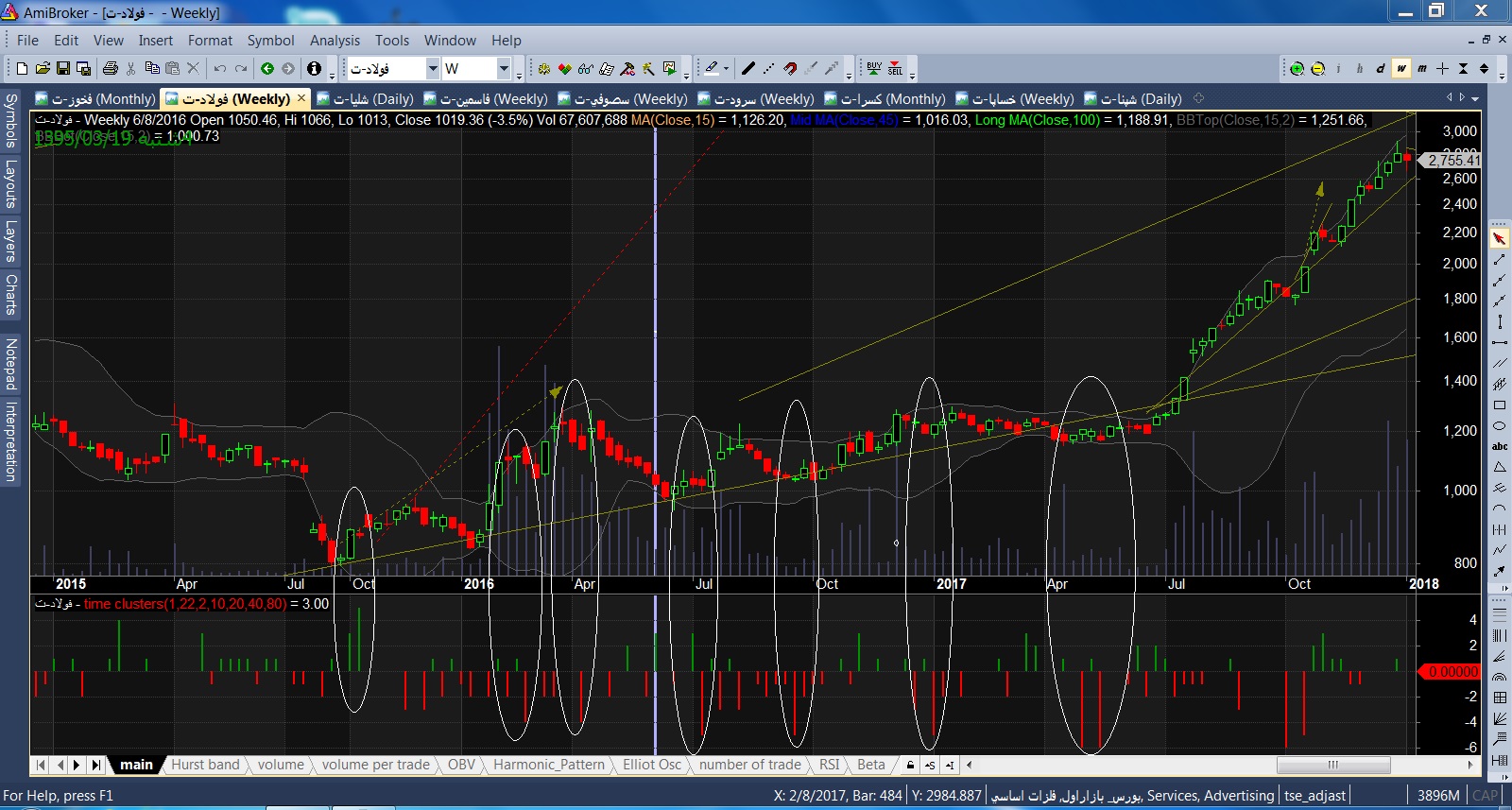The width and height of the screenshot is (1512, 810).
Task: Open the Analysis menu
Action: point(335,41)
